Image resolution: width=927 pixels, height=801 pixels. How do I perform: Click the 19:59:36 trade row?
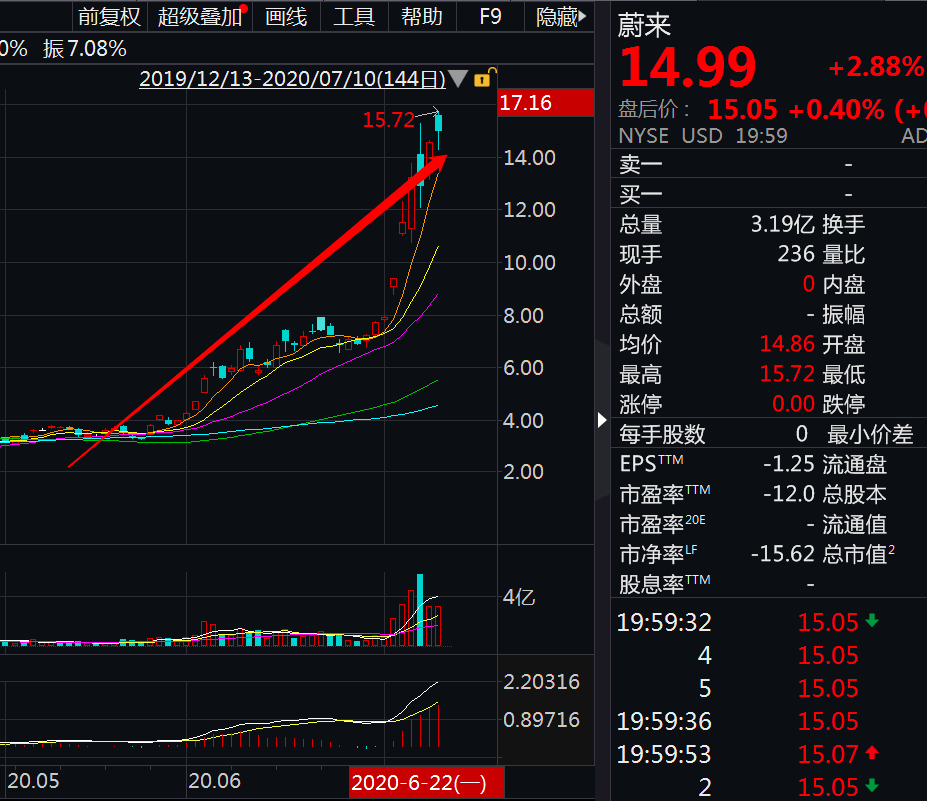pos(769,721)
